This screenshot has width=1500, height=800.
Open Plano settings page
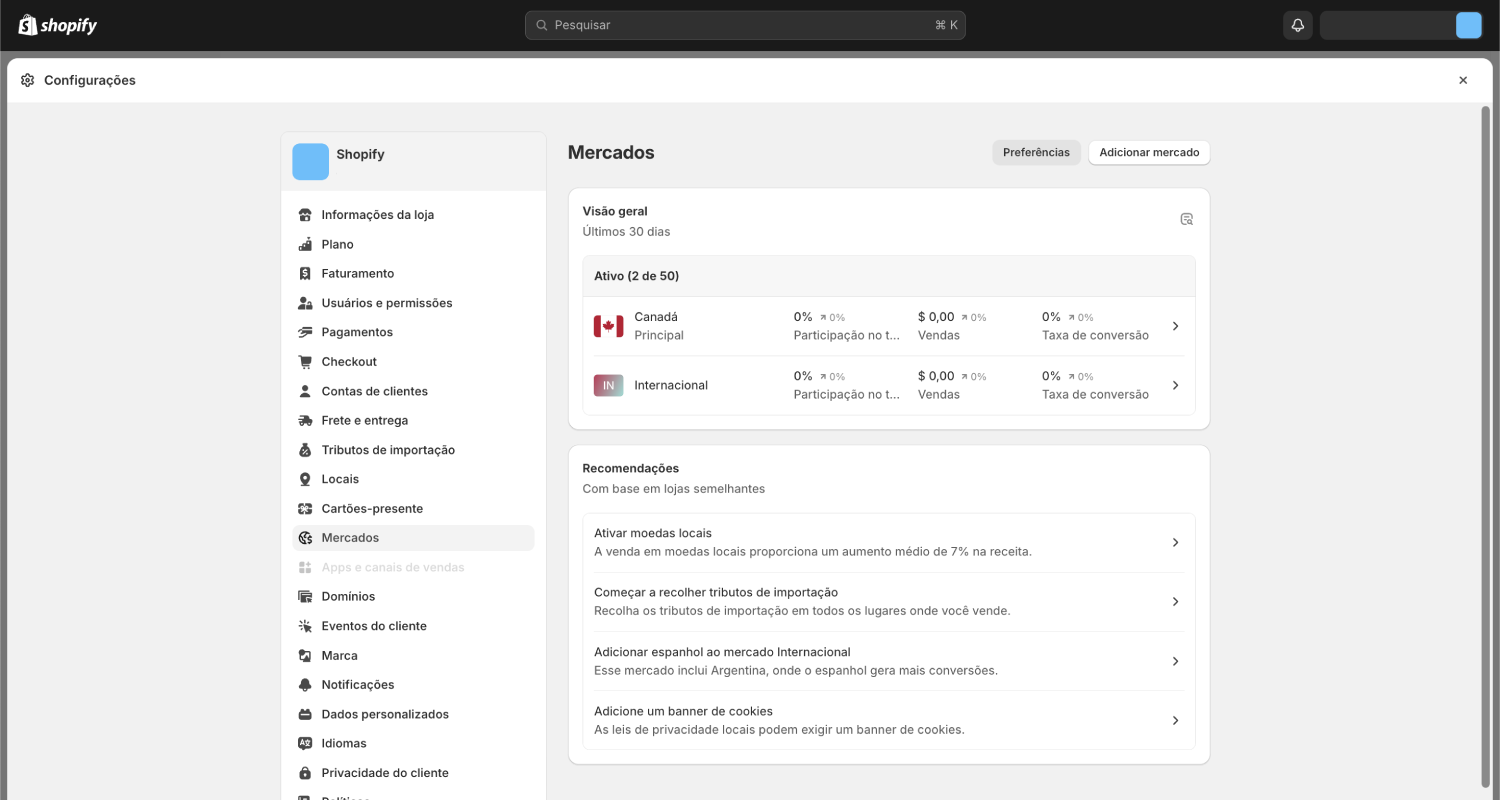point(413,244)
